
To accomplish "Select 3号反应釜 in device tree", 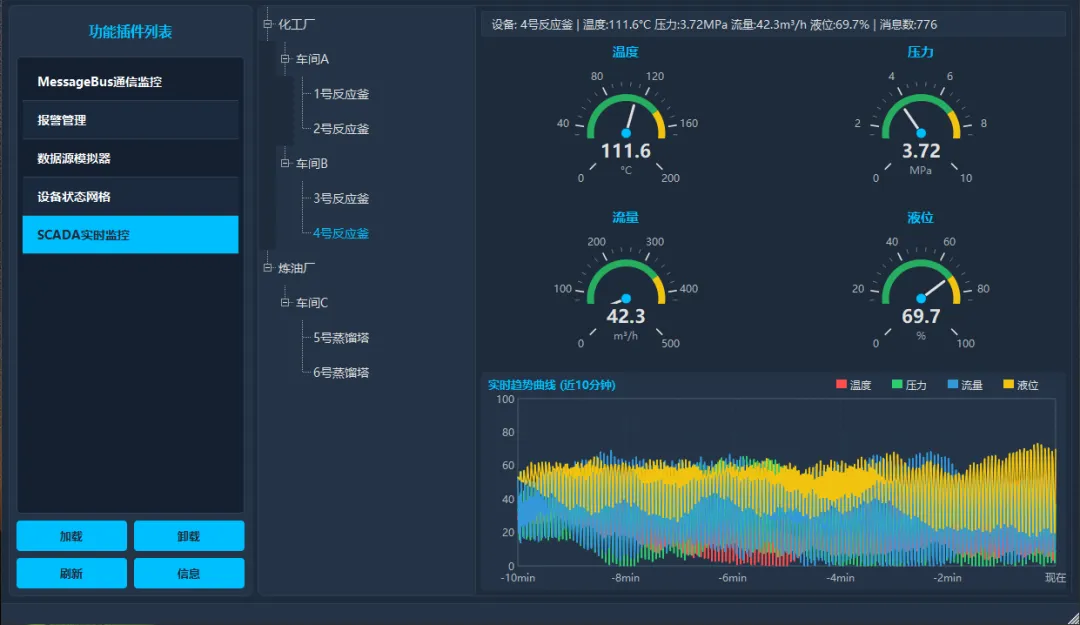I will point(341,198).
